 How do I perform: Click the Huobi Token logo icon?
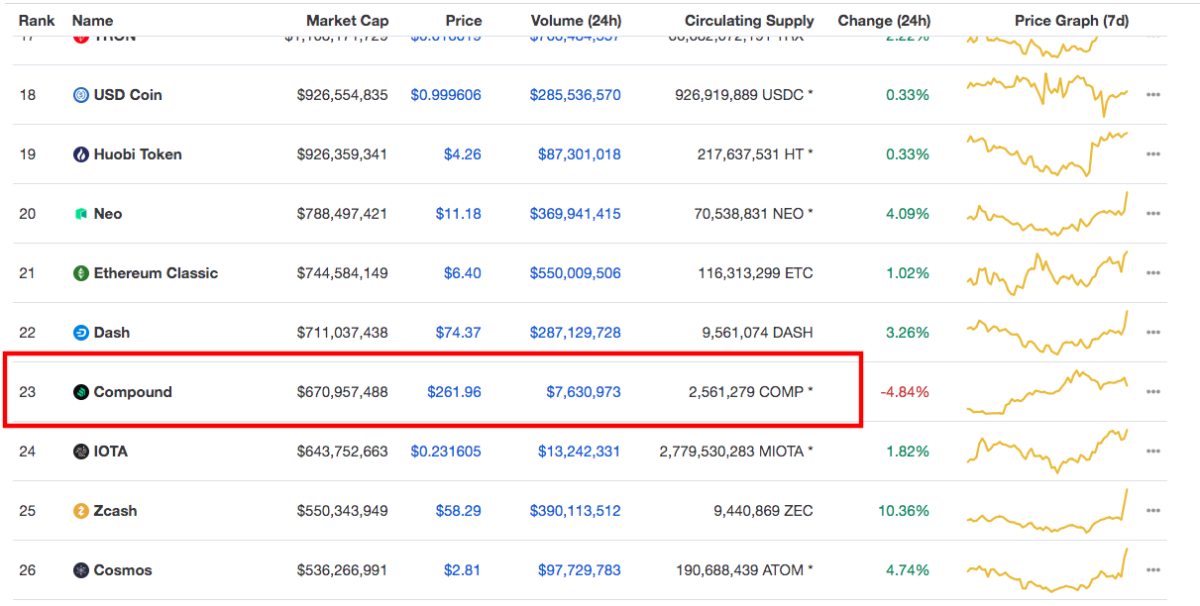[81, 155]
